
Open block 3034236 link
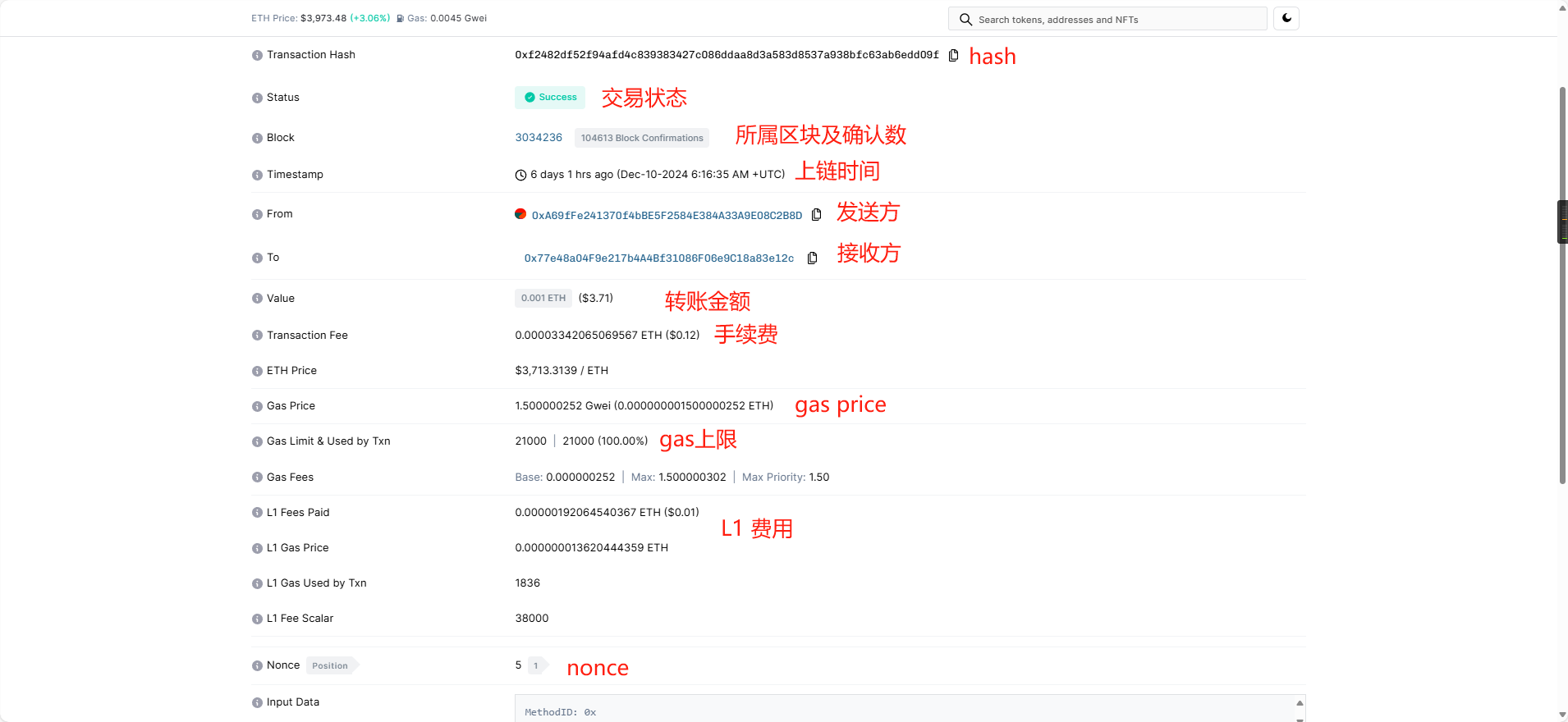(539, 138)
